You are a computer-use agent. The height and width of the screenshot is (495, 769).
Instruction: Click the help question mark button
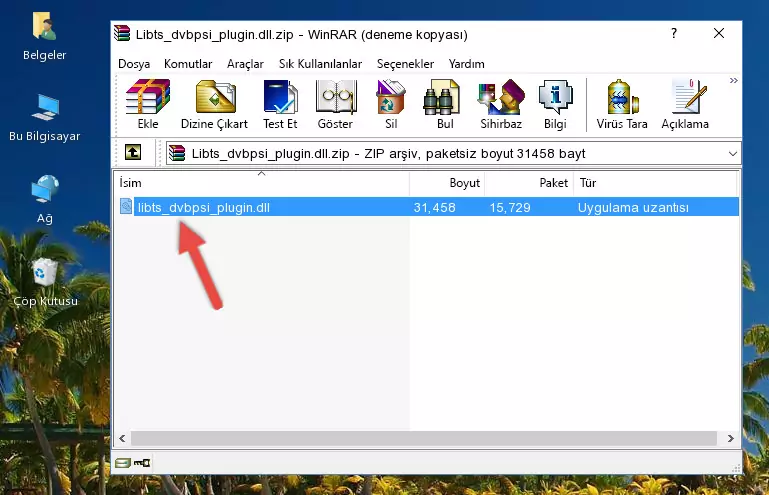(674, 33)
